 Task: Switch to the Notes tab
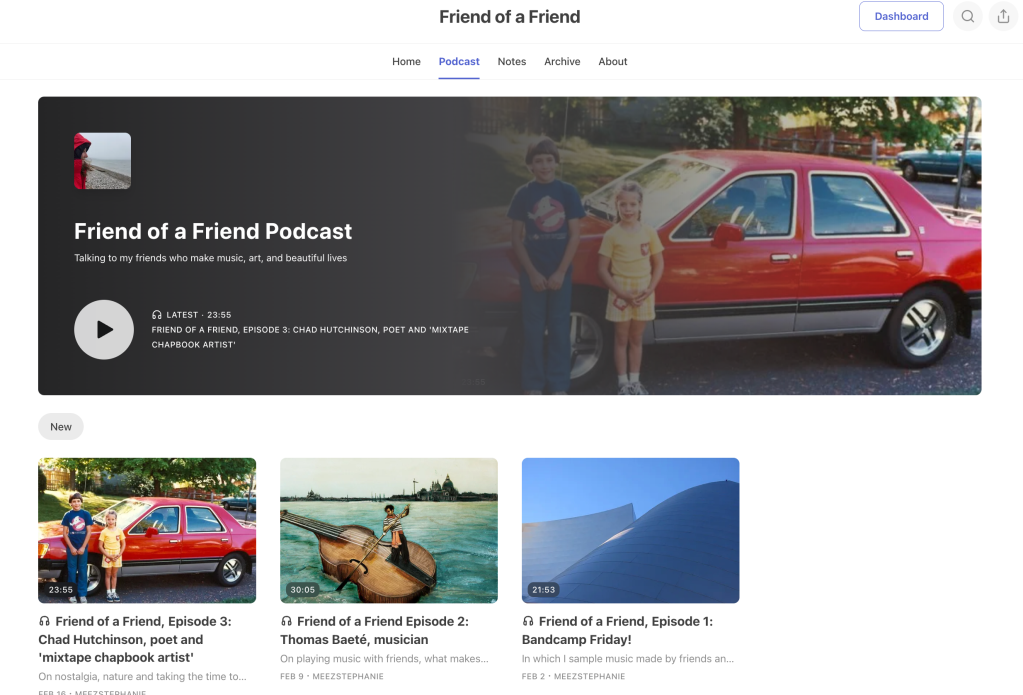(x=512, y=61)
